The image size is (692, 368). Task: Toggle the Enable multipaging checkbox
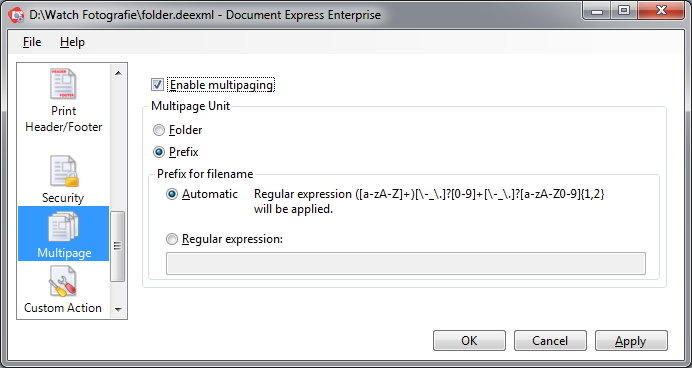(158, 84)
